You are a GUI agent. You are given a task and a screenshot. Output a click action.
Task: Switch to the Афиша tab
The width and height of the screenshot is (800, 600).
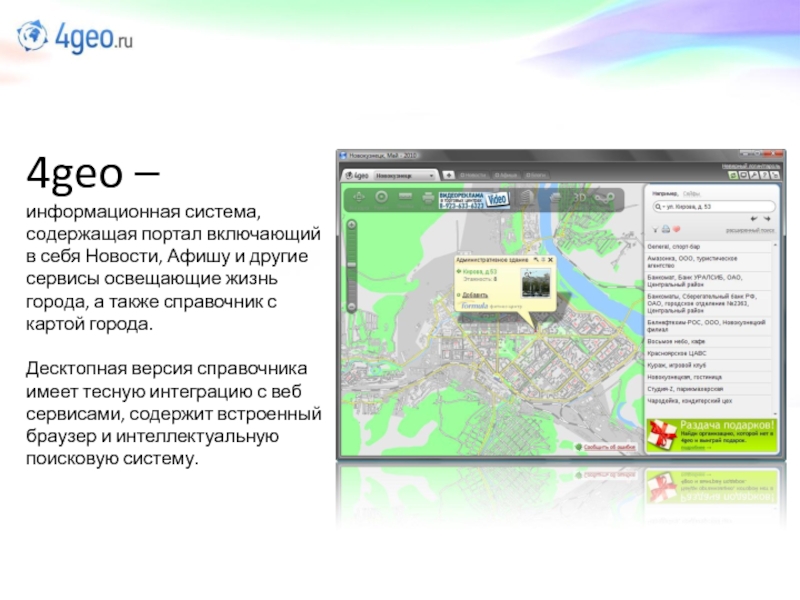click(x=507, y=175)
